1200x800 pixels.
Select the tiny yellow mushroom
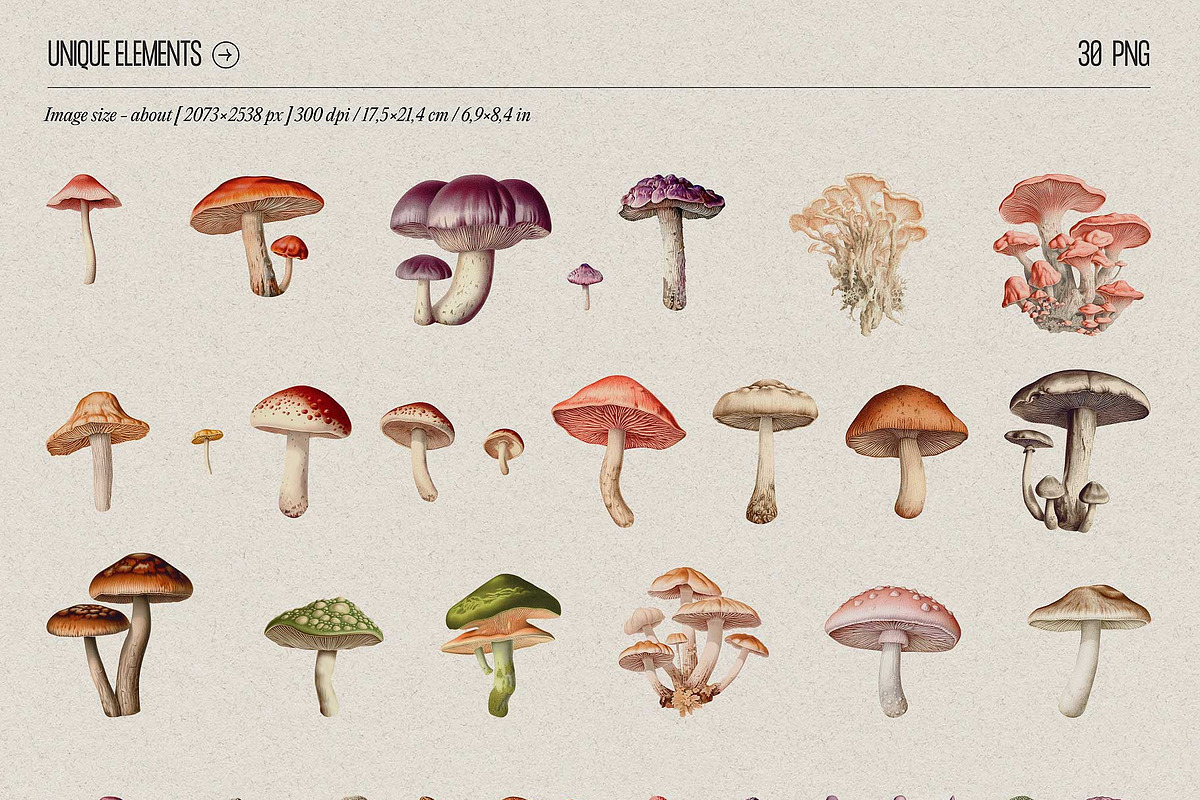(x=208, y=450)
